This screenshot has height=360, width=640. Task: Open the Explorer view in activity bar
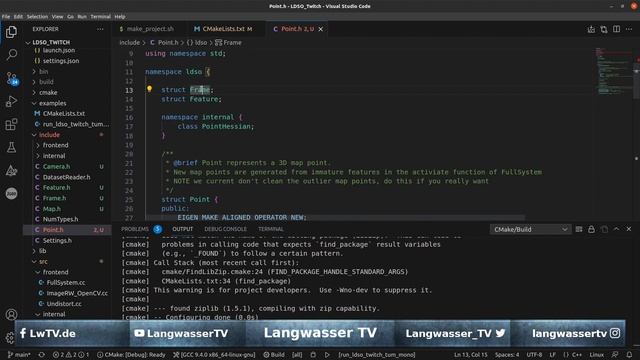[x=11, y=32]
